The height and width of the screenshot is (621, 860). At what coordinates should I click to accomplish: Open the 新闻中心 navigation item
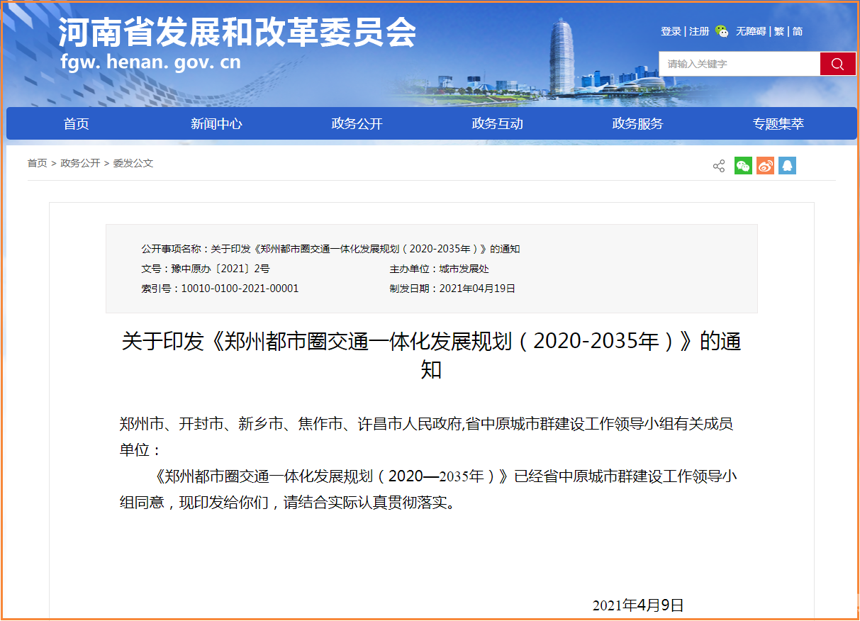216,123
